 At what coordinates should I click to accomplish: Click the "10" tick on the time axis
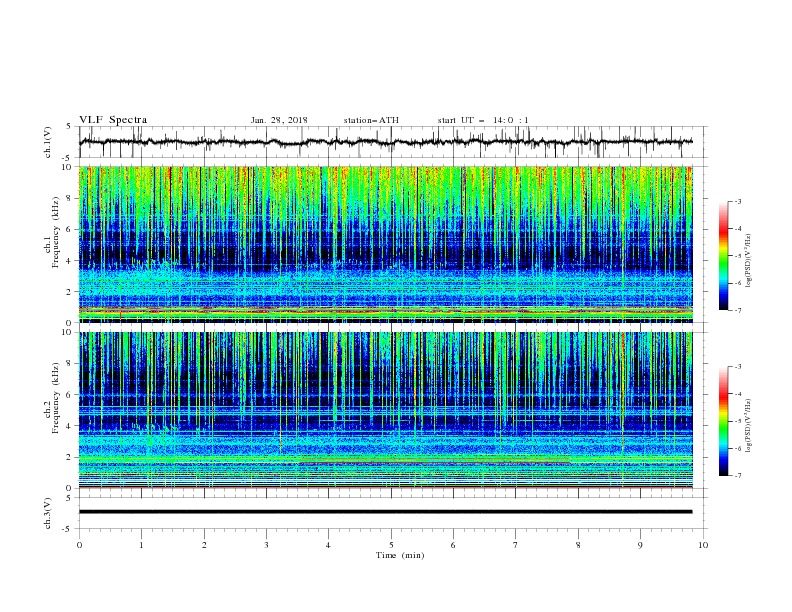tap(703, 545)
